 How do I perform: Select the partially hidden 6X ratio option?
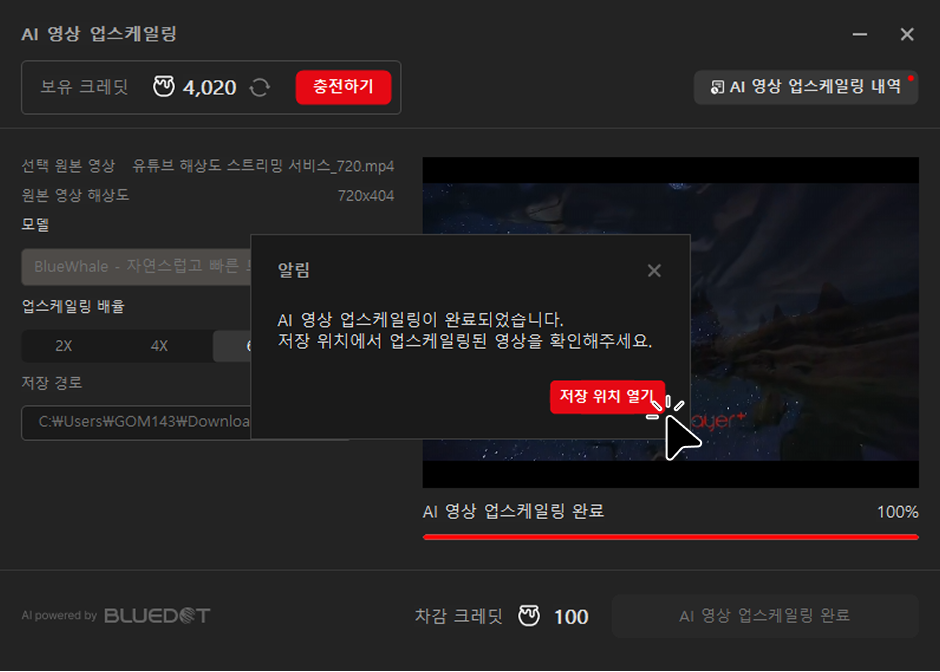coord(232,346)
